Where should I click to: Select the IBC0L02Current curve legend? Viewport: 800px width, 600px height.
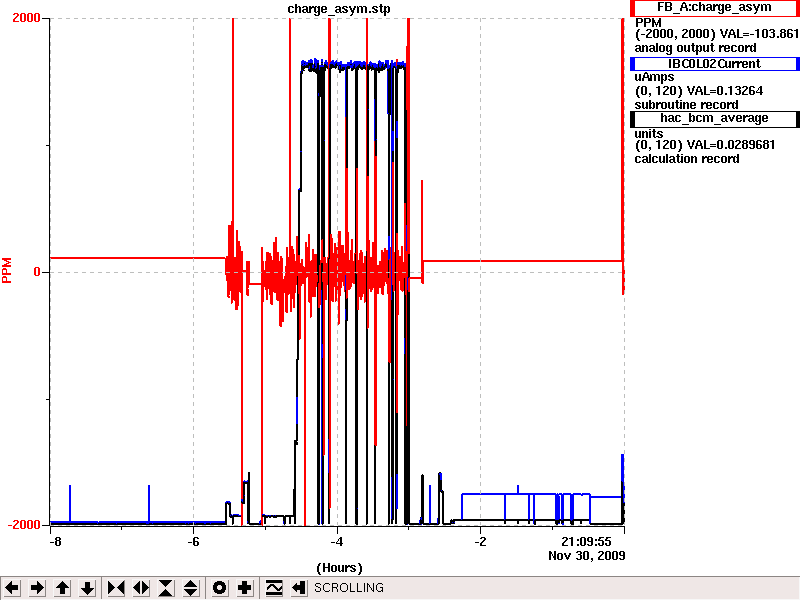[x=714, y=64]
